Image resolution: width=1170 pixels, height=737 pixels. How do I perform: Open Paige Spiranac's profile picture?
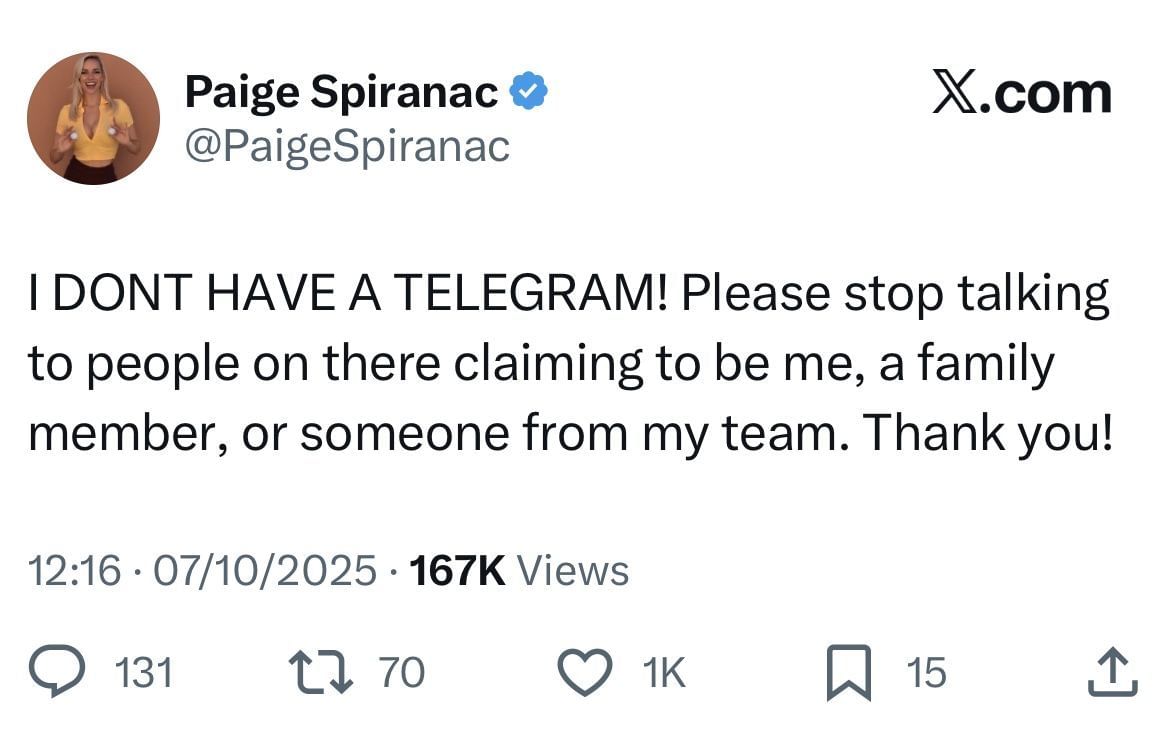click(93, 118)
